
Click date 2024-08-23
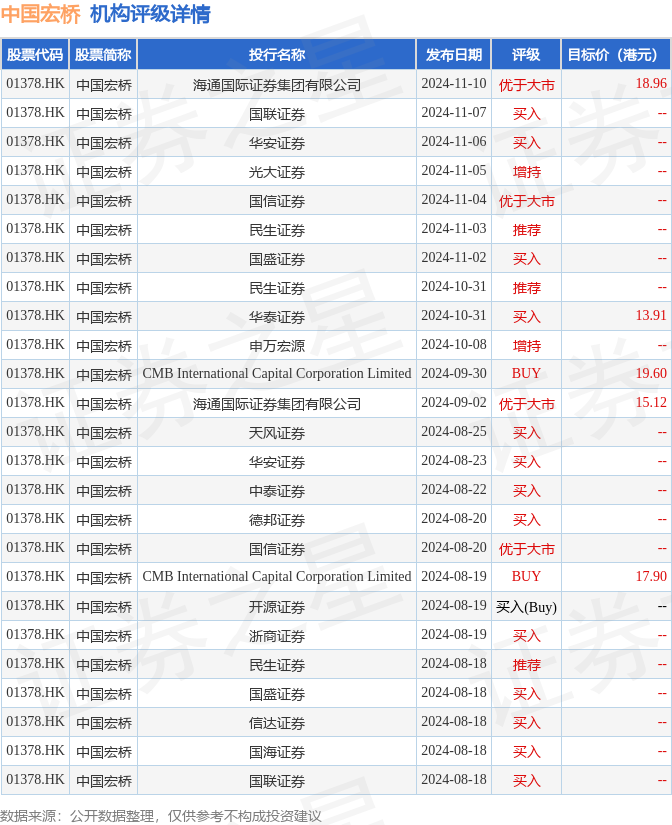tap(454, 461)
